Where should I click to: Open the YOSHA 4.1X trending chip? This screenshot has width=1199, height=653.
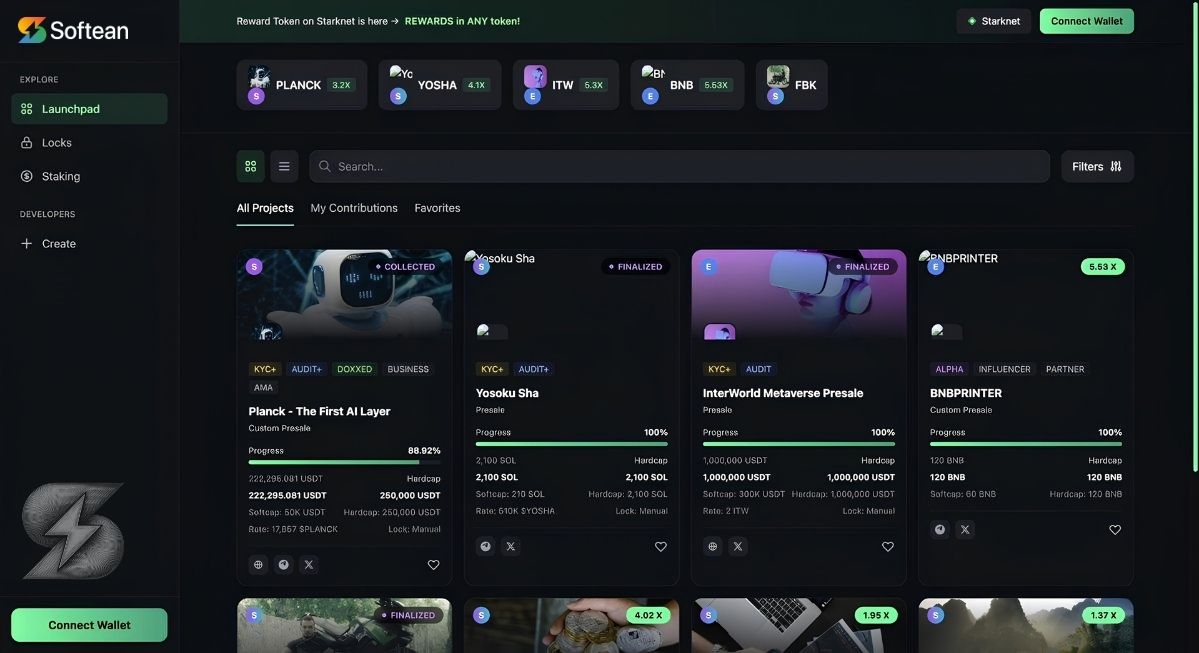click(x=440, y=85)
